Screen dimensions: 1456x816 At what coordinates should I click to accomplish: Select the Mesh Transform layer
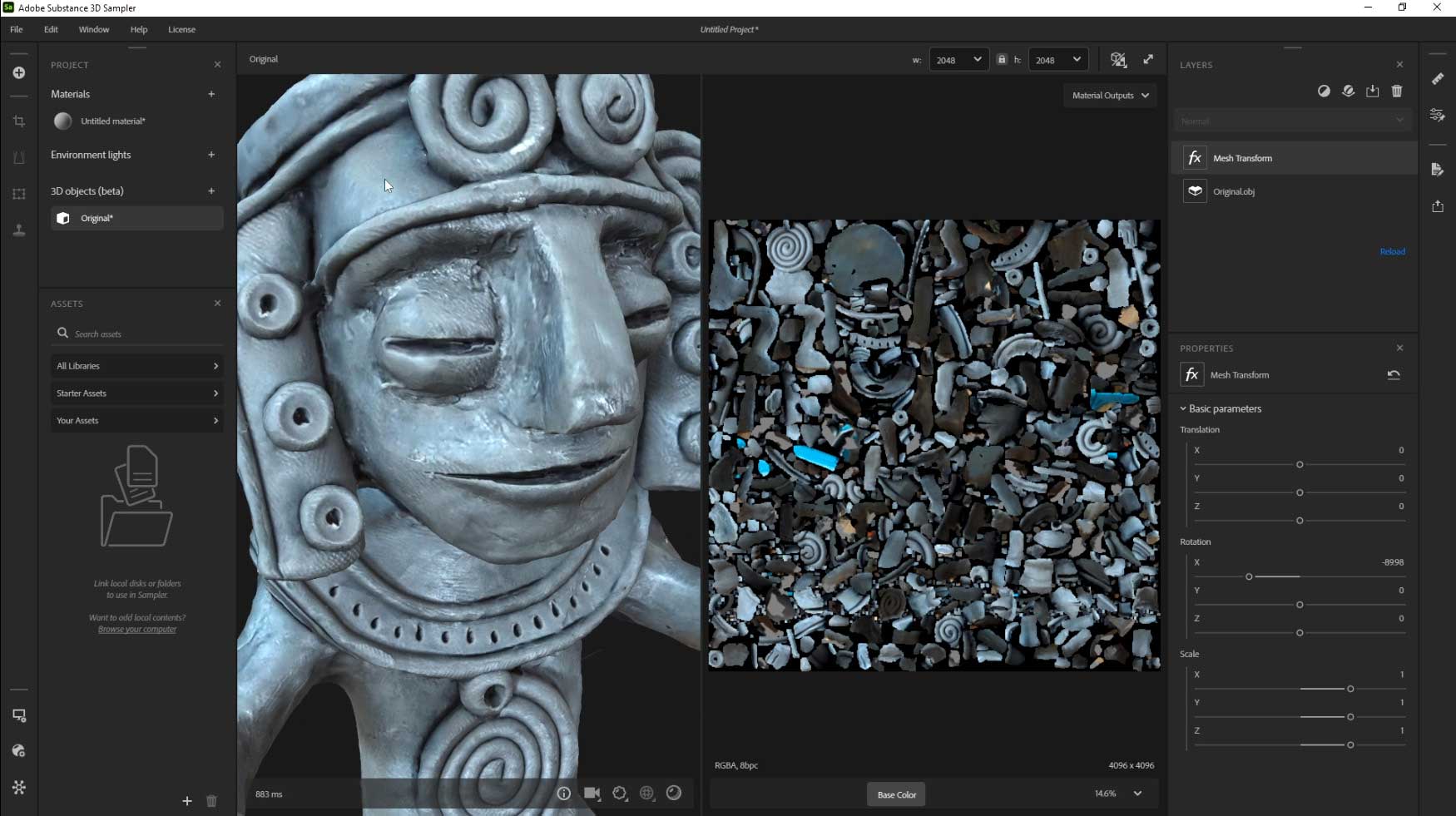click(1294, 158)
